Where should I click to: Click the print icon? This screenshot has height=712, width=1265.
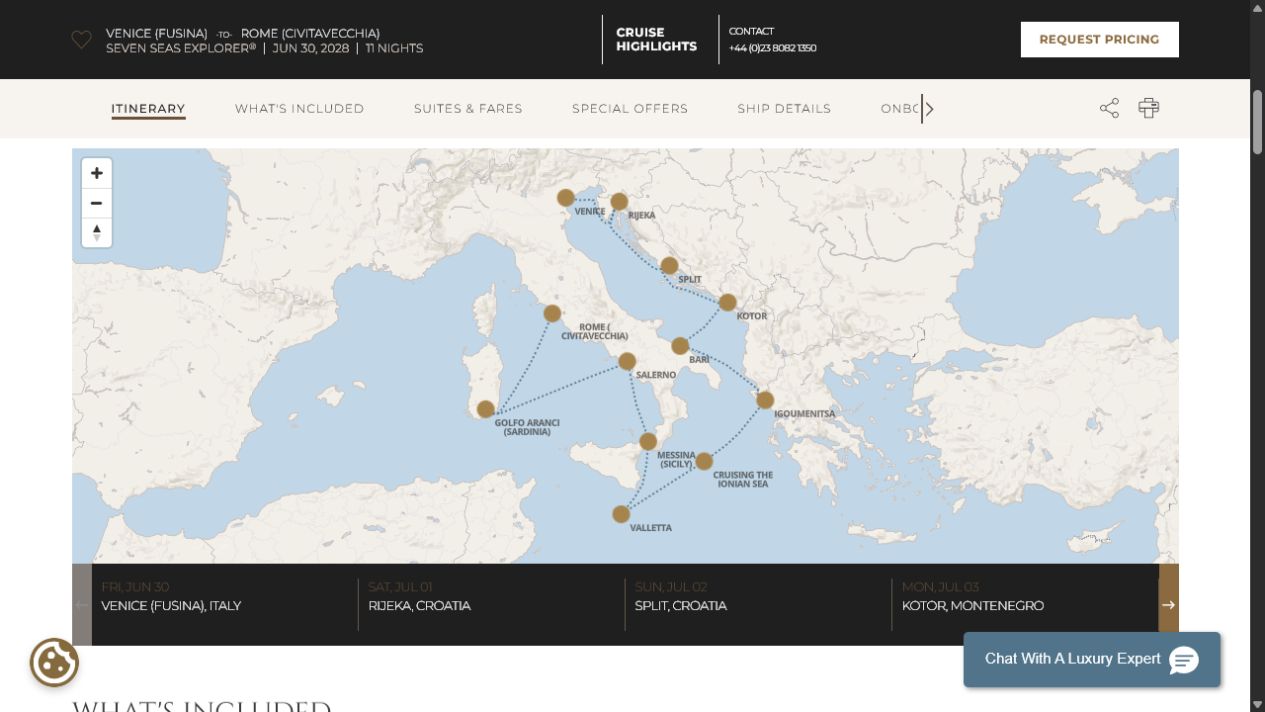pos(1148,108)
